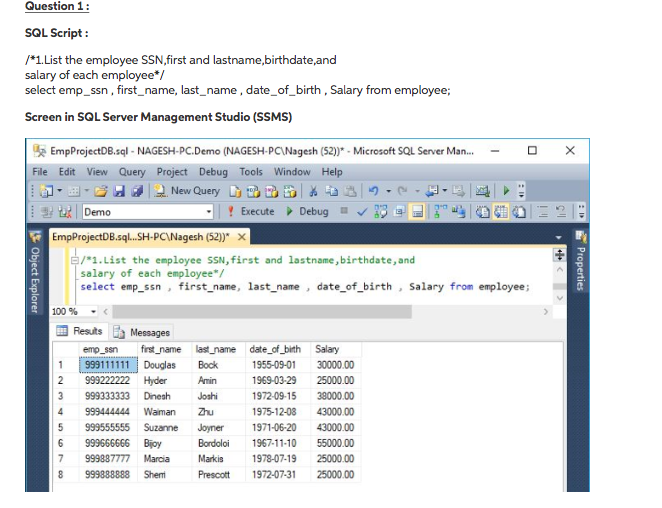The image size is (662, 508).
Task: Open the Help menu
Action: click(x=332, y=172)
